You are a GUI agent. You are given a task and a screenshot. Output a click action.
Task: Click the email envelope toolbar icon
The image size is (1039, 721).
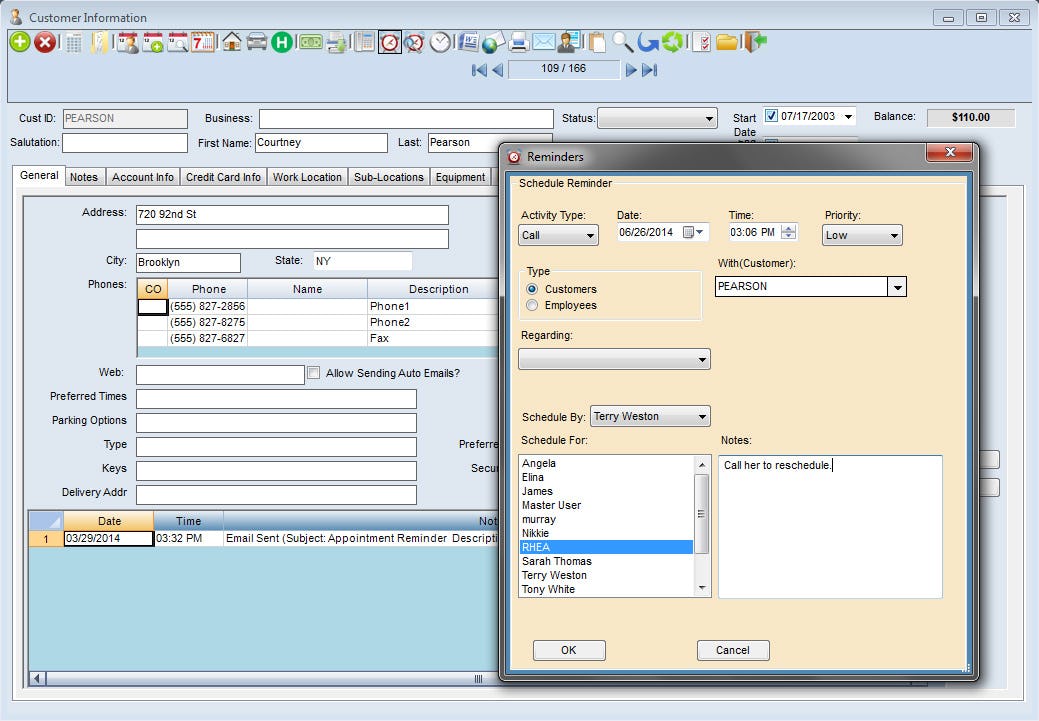(543, 42)
